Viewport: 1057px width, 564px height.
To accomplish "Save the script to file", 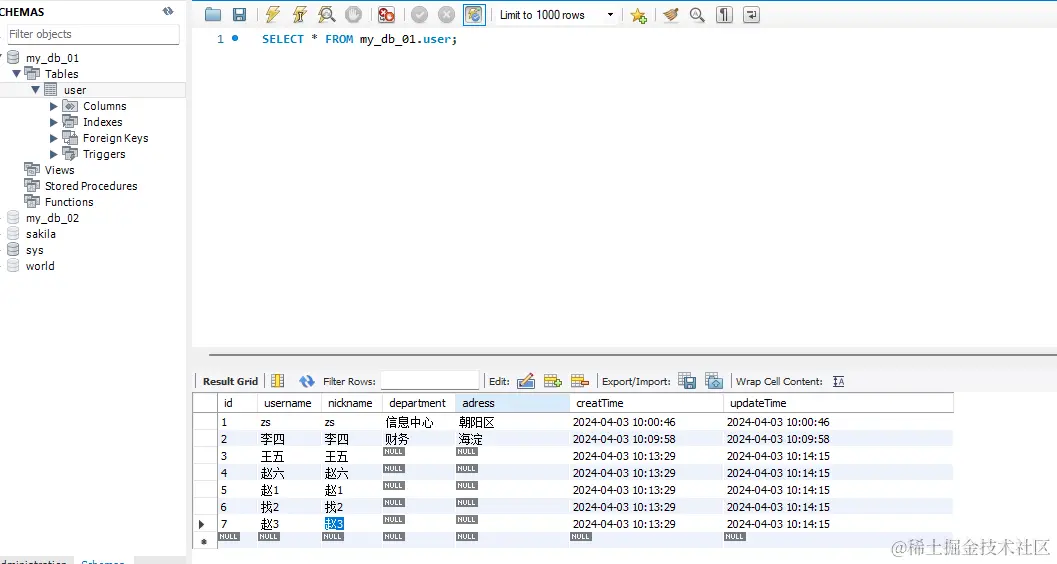I will coord(239,15).
